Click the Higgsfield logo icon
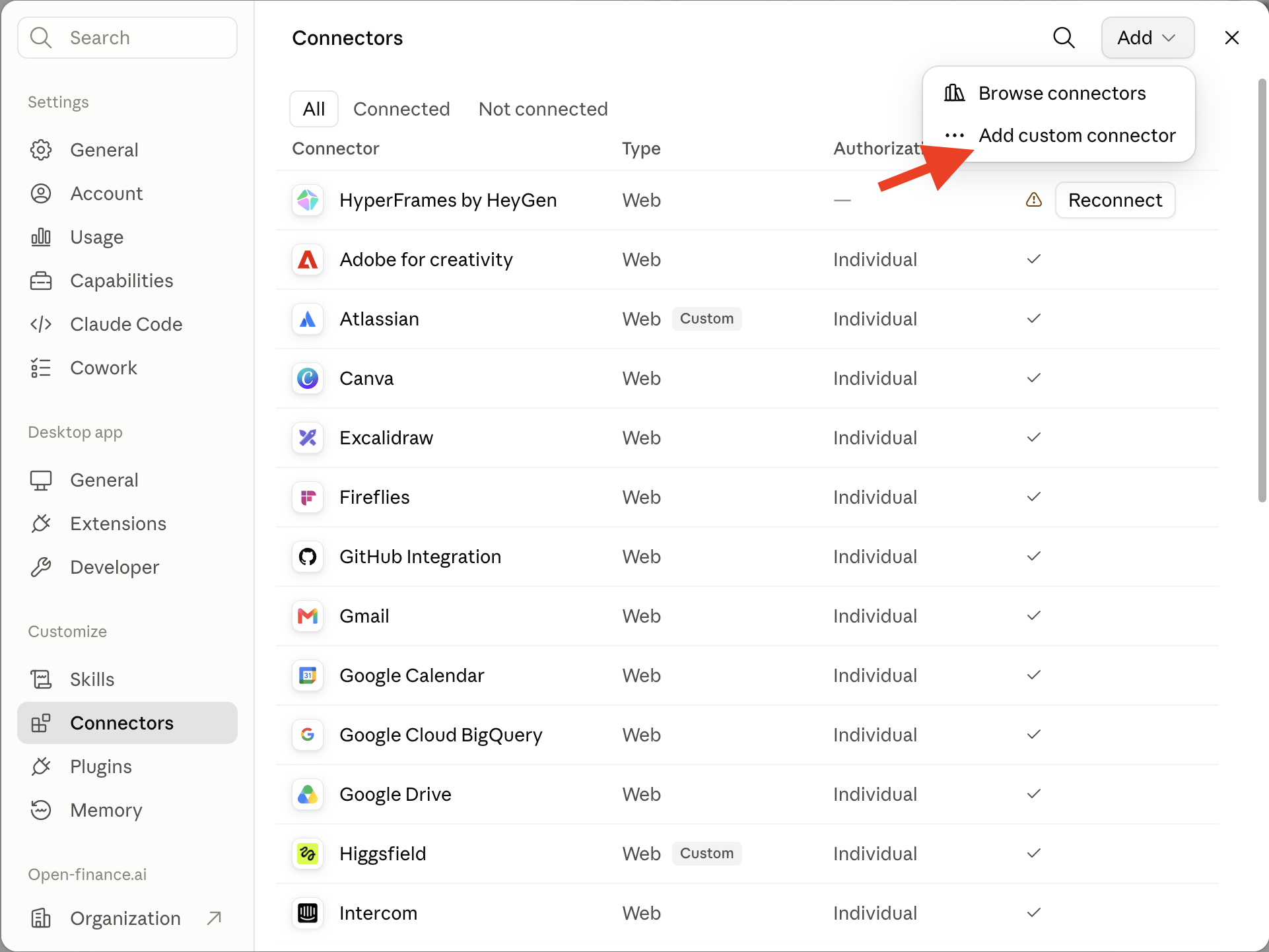This screenshot has width=1269, height=952. click(308, 854)
